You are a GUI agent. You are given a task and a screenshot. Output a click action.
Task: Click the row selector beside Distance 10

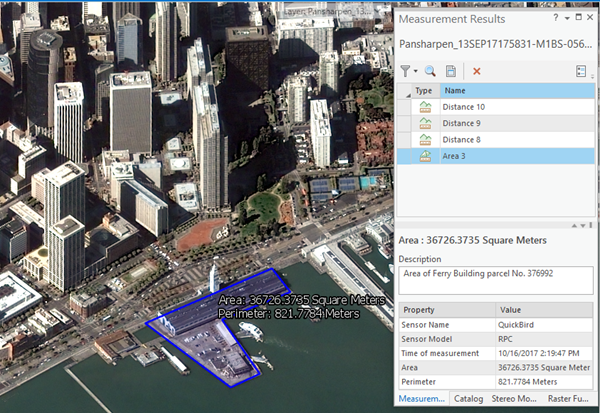point(403,107)
